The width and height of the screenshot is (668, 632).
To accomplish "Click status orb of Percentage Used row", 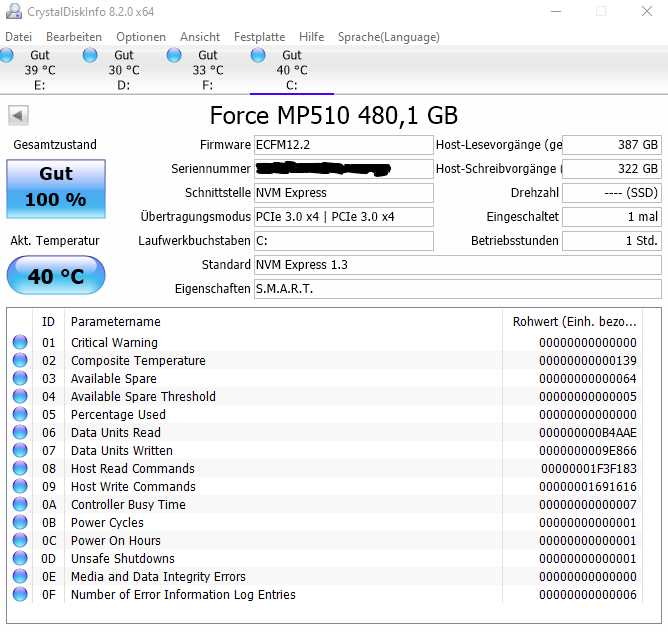I will click(20, 414).
